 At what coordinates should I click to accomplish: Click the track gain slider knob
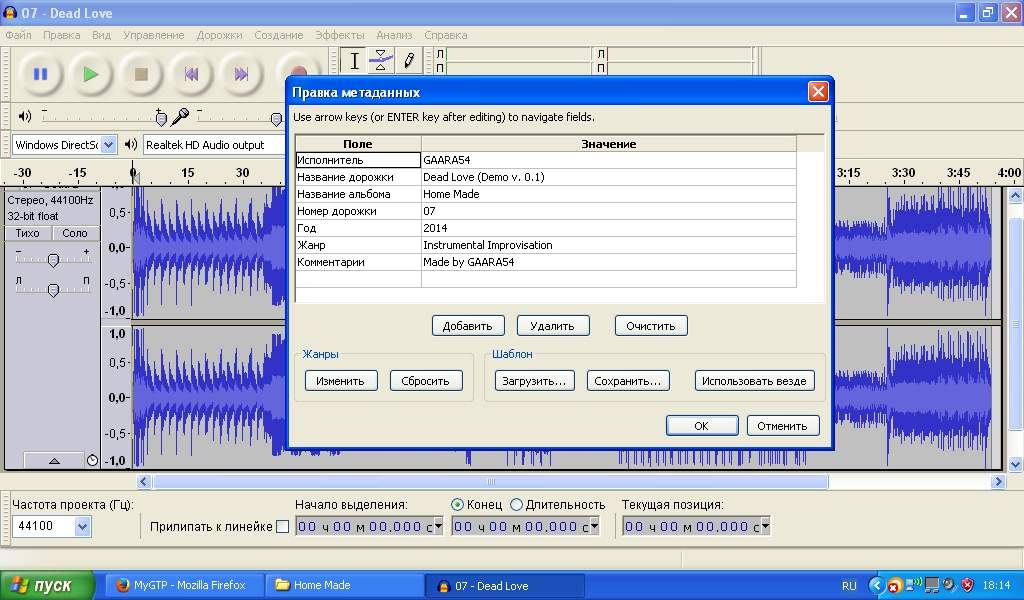tap(53, 260)
